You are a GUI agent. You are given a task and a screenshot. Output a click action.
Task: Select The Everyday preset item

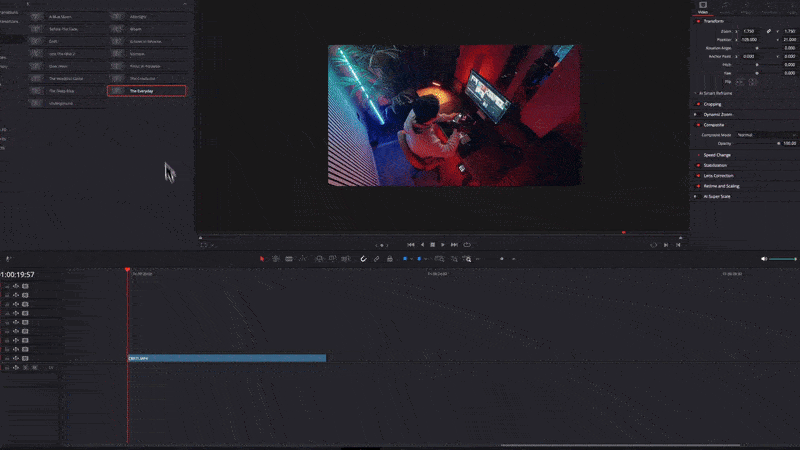coord(146,91)
